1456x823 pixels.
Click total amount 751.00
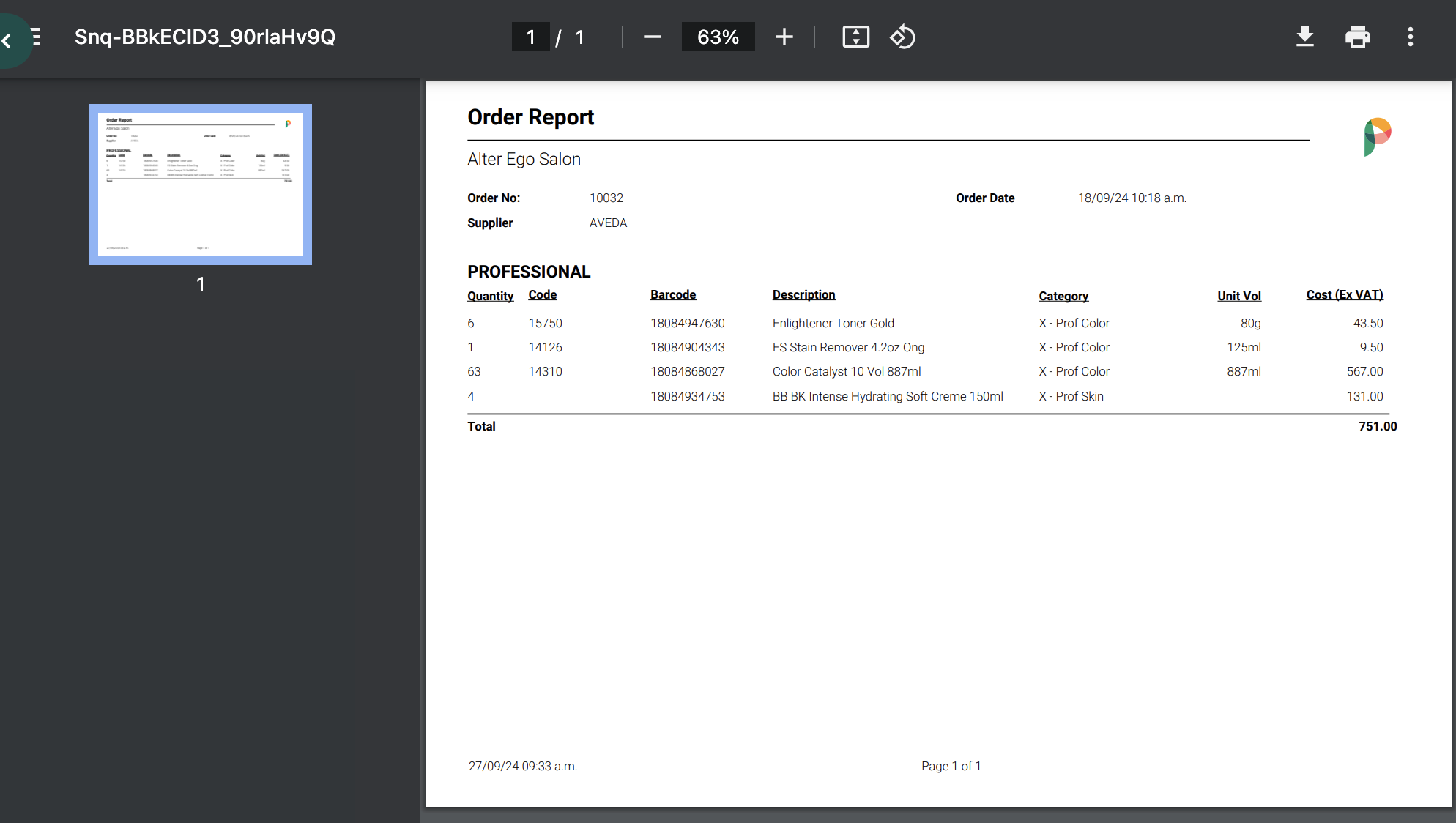point(1378,426)
